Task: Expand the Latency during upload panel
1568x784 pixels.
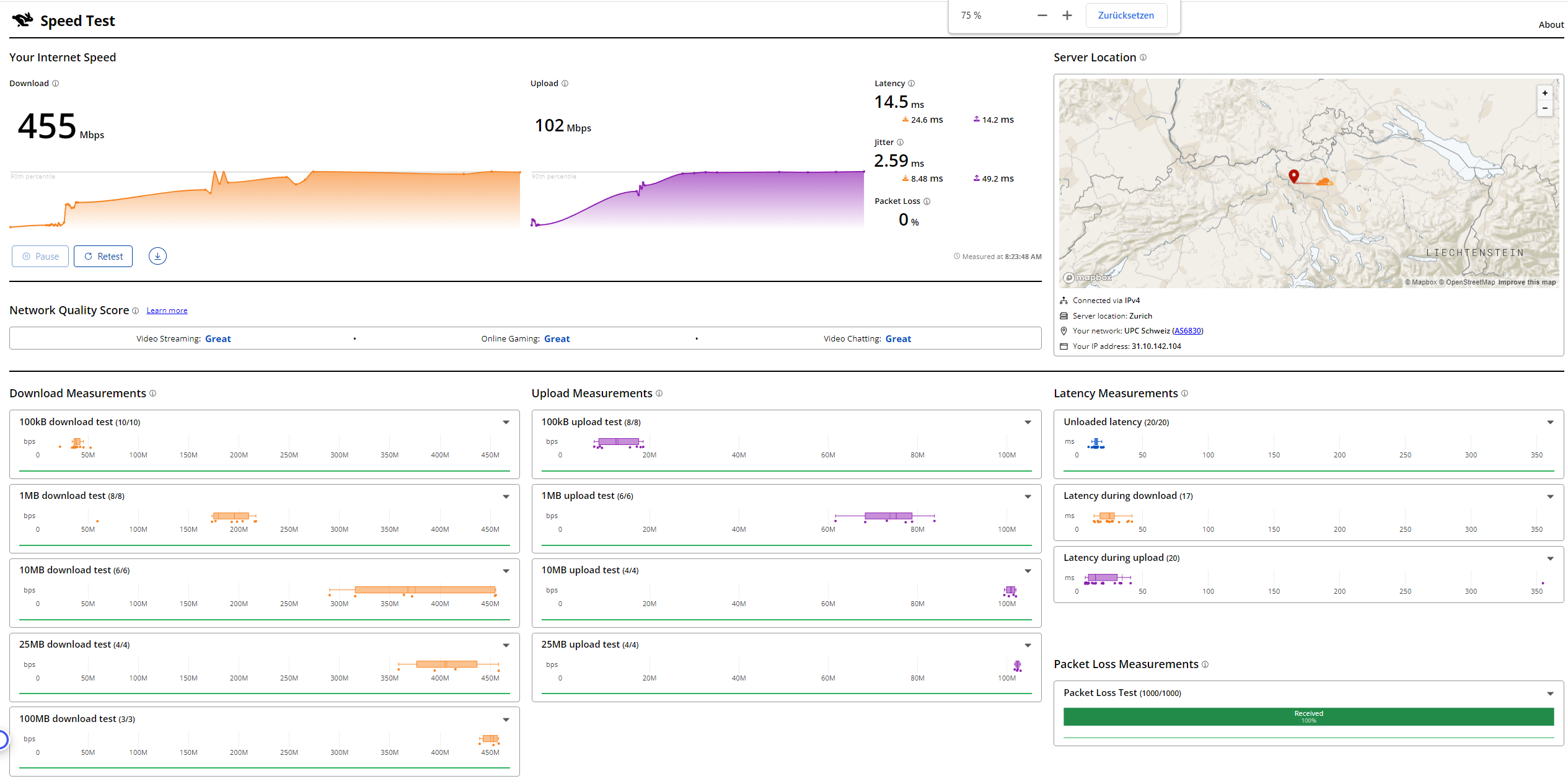Action: click(x=1550, y=558)
